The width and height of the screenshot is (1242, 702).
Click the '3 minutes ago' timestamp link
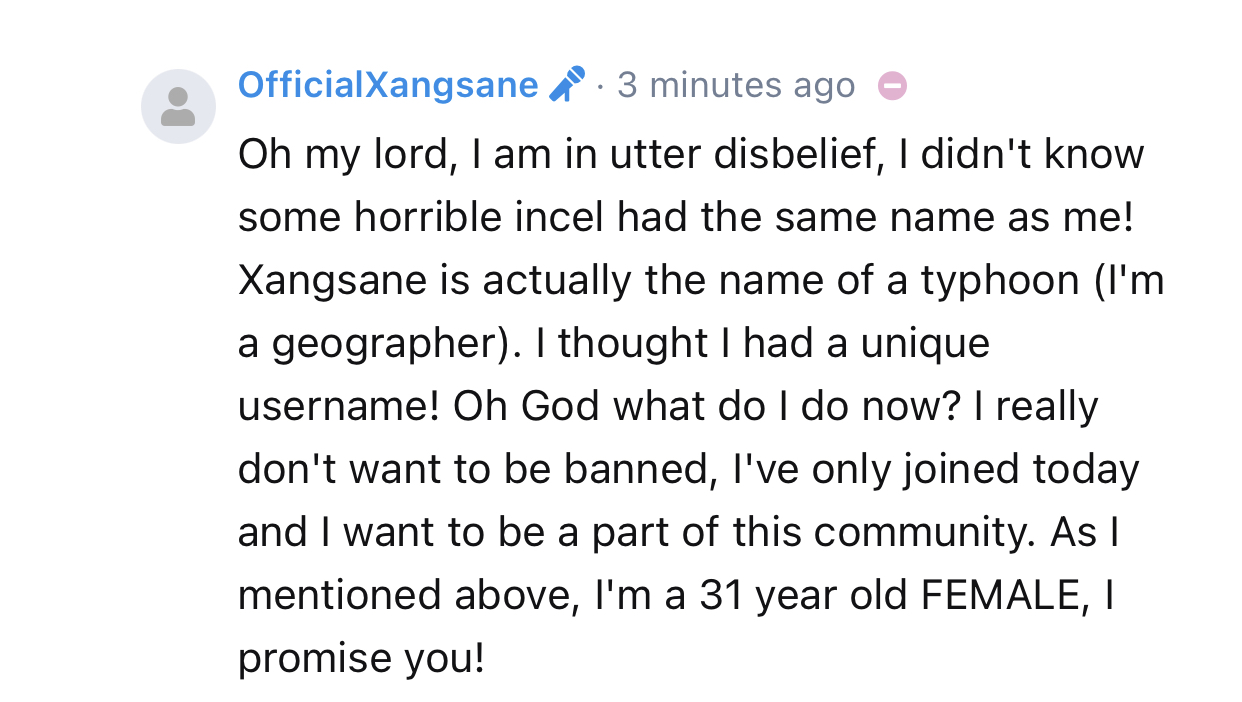pyautogui.click(x=737, y=85)
